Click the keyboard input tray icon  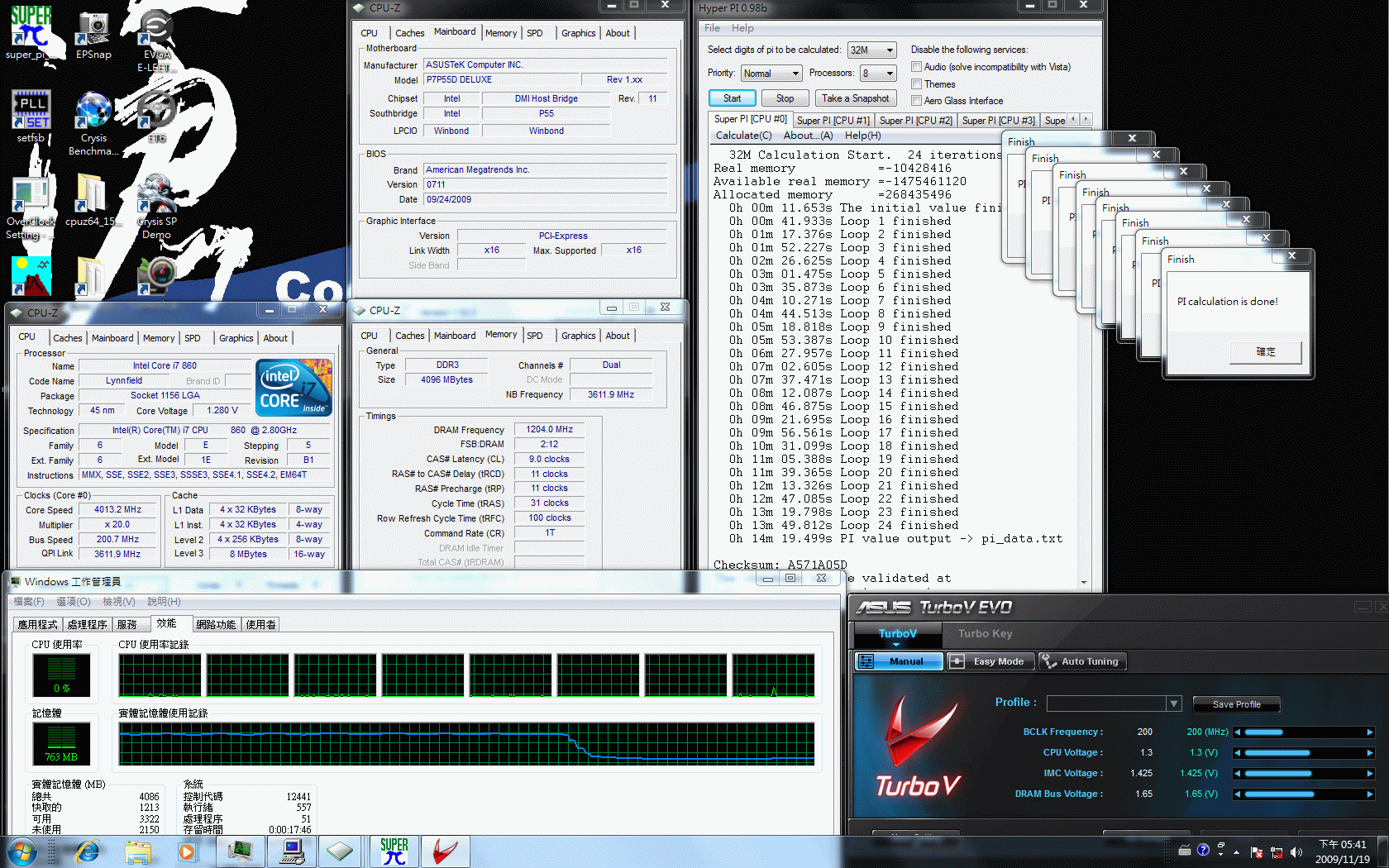[1185, 850]
